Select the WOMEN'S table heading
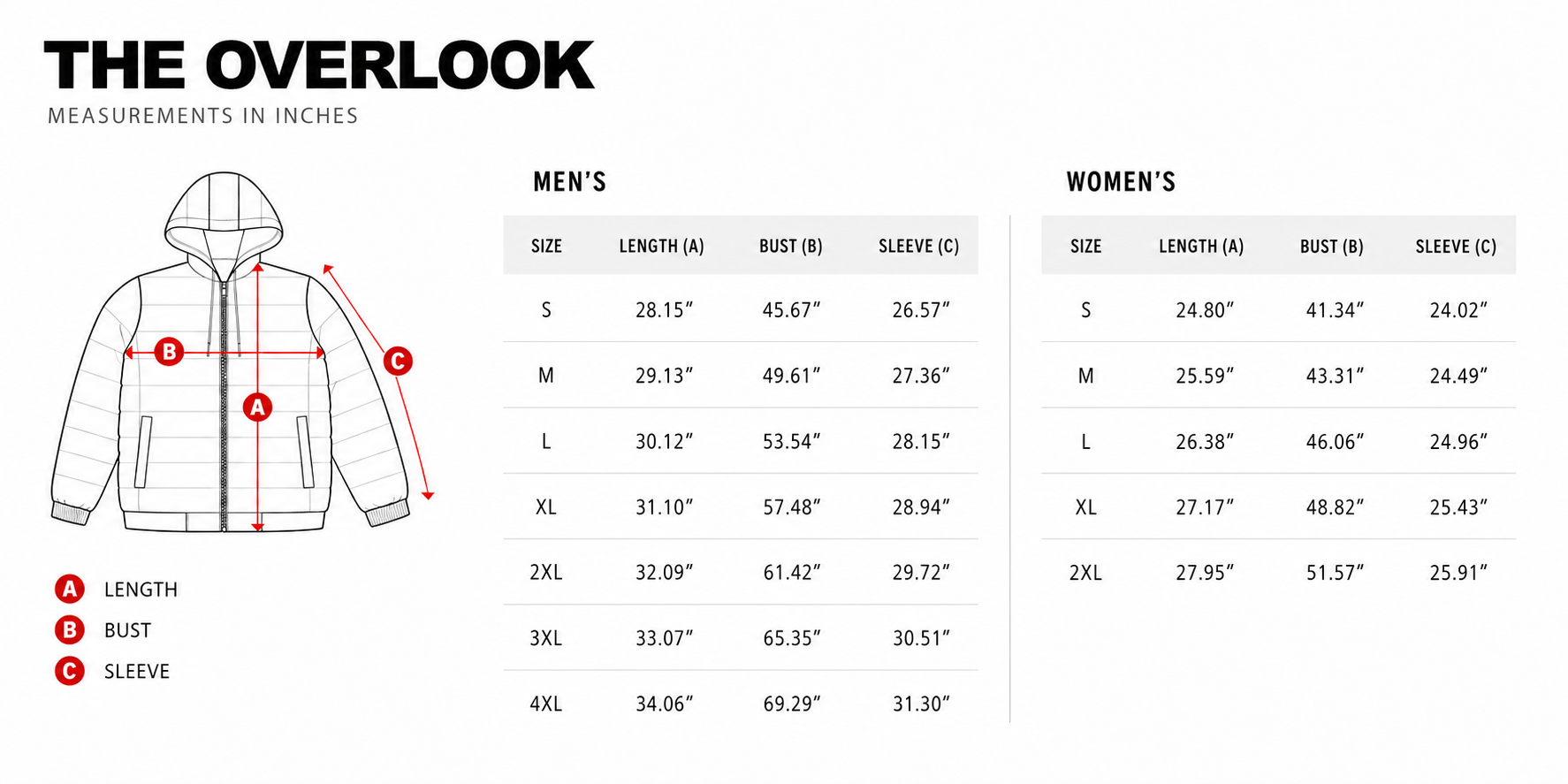The image size is (1568, 784). [1121, 182]
